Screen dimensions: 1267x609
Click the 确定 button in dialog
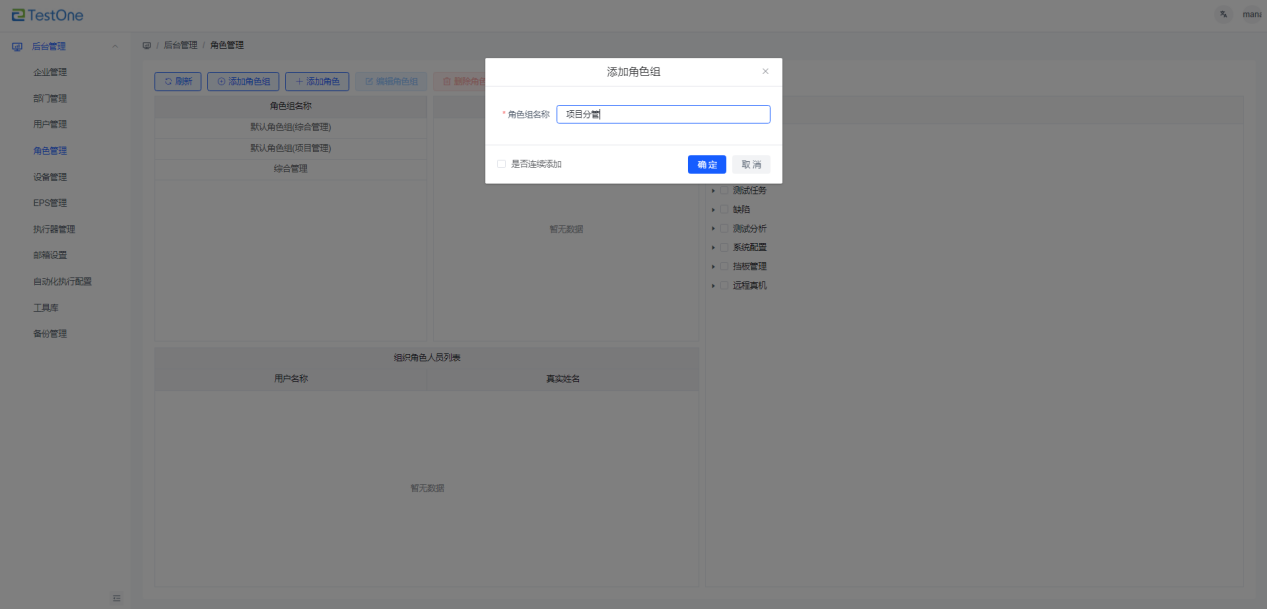tap(706, 164)
